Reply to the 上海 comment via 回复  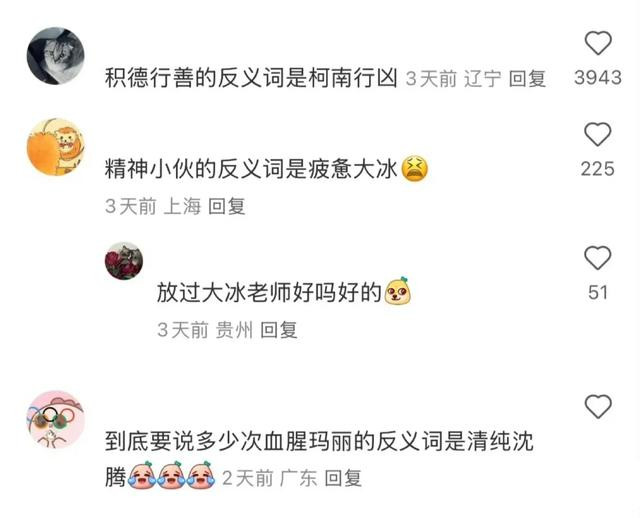[x=227, y=207]
